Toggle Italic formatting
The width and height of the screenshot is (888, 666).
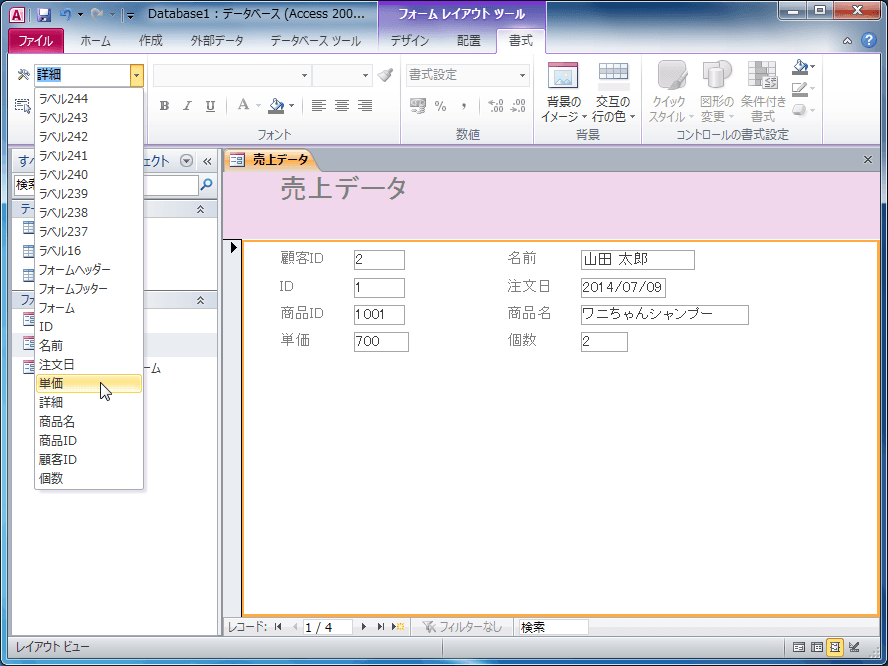187,105
